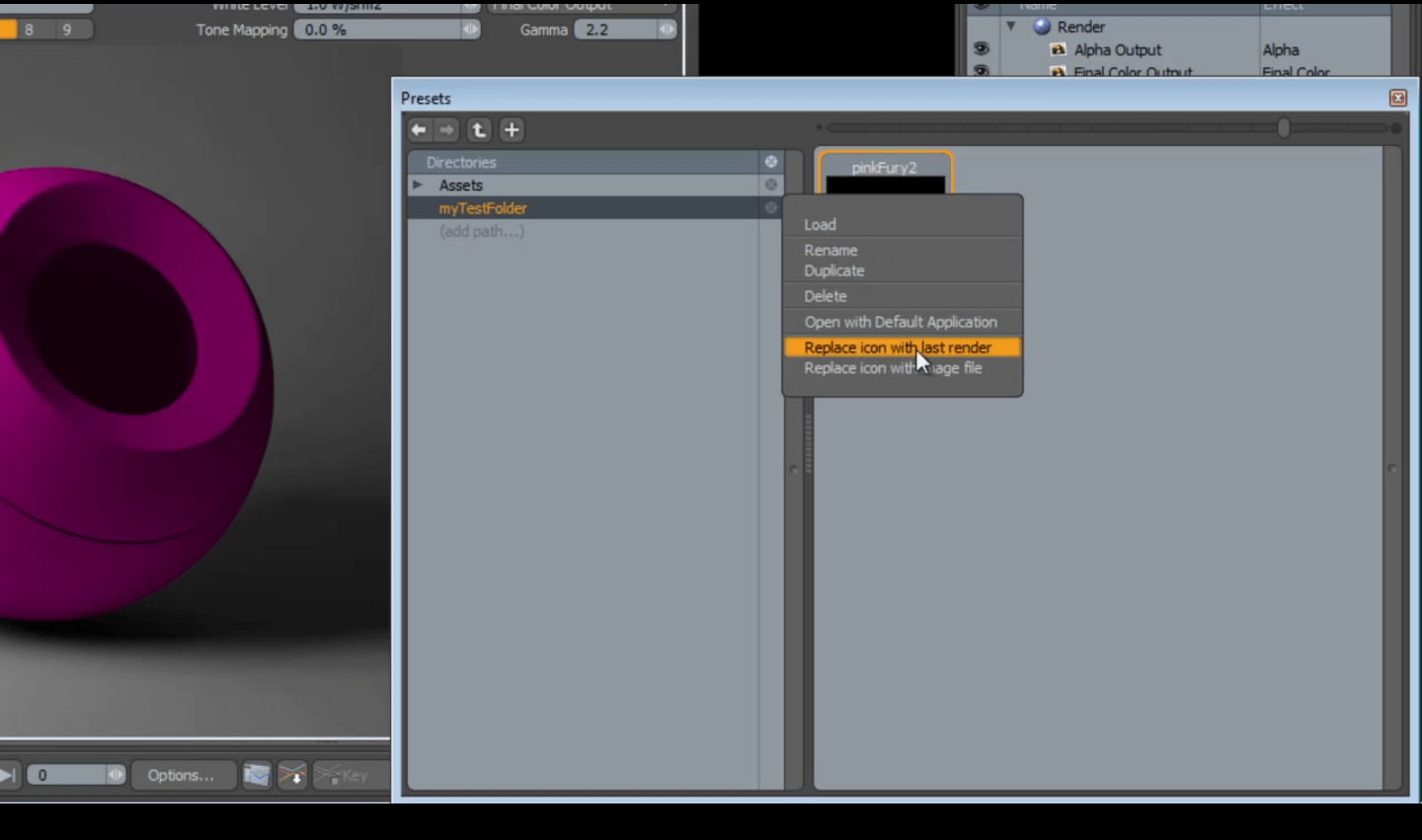Expand the Assets directory tree
Screen dimensions: 1422x840
click(x=418, y=185)
